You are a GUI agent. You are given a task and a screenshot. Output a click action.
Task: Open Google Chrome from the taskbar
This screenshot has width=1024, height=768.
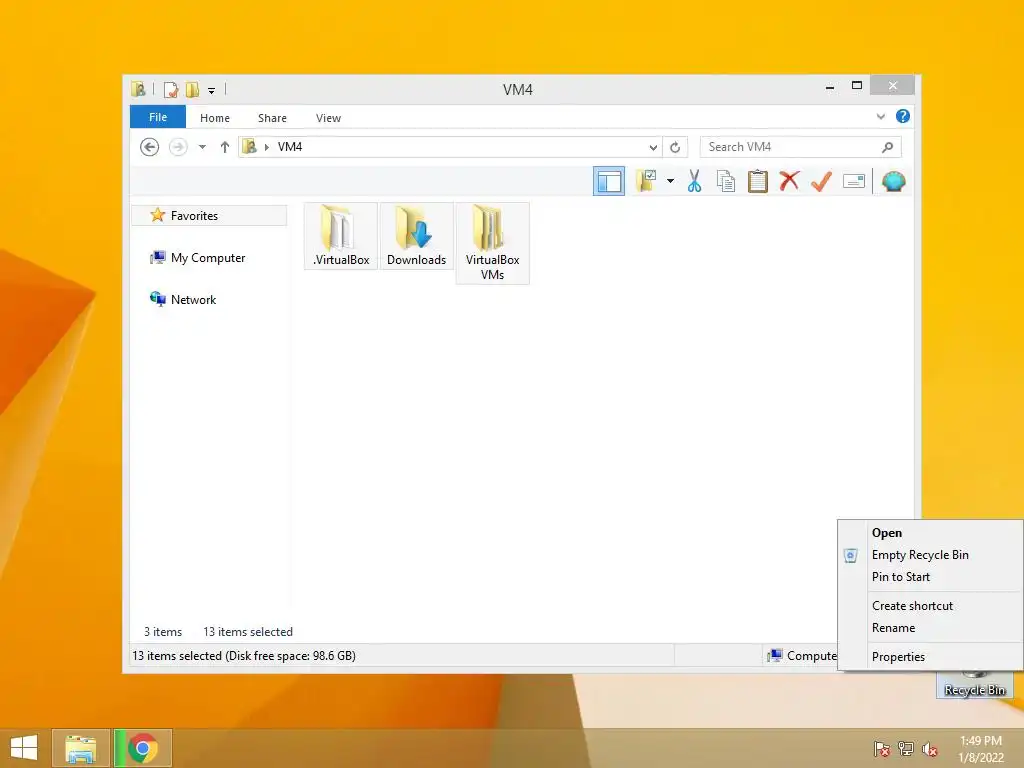(x=143, y=748)
